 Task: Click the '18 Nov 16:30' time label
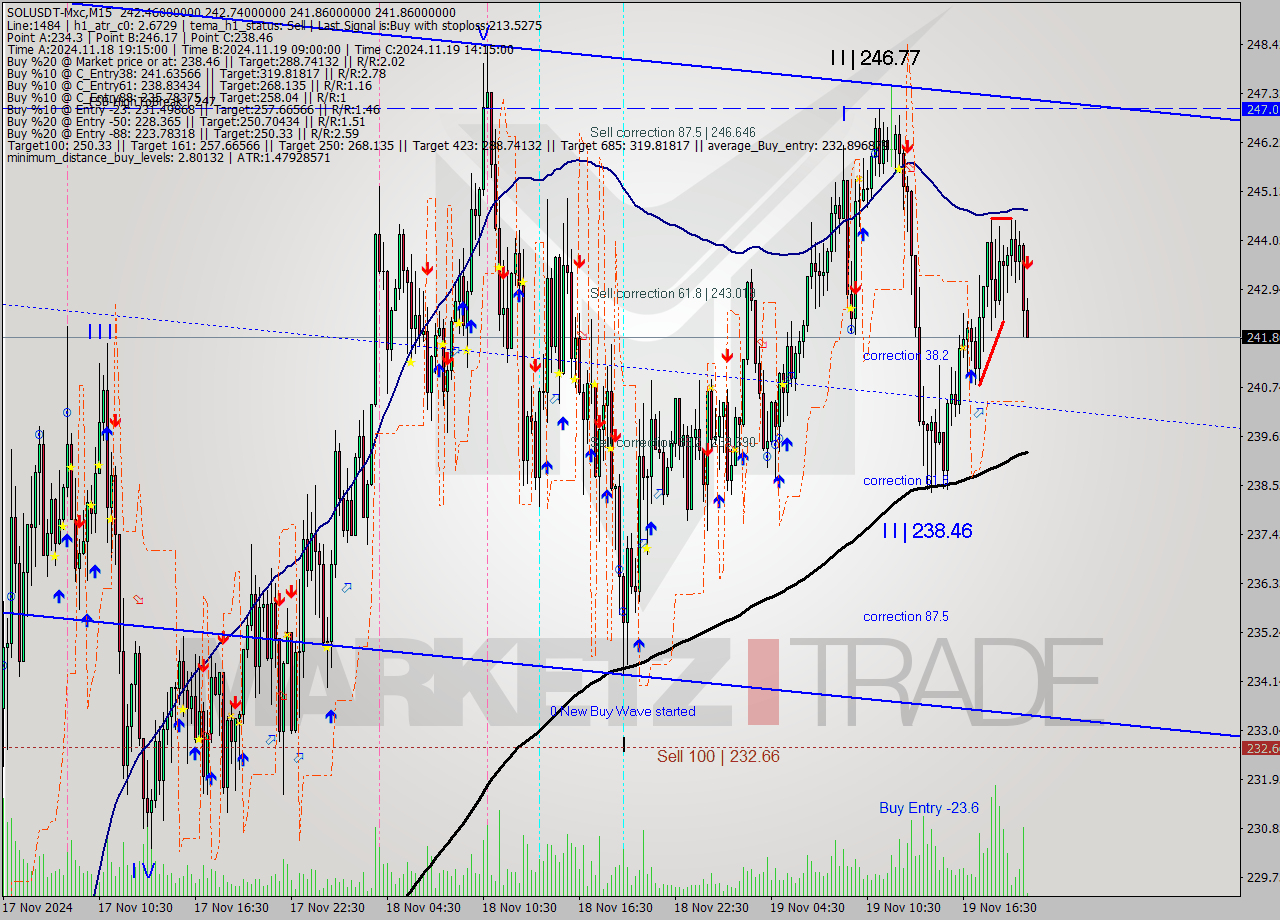pyautogui.click(x=615, y=907)
